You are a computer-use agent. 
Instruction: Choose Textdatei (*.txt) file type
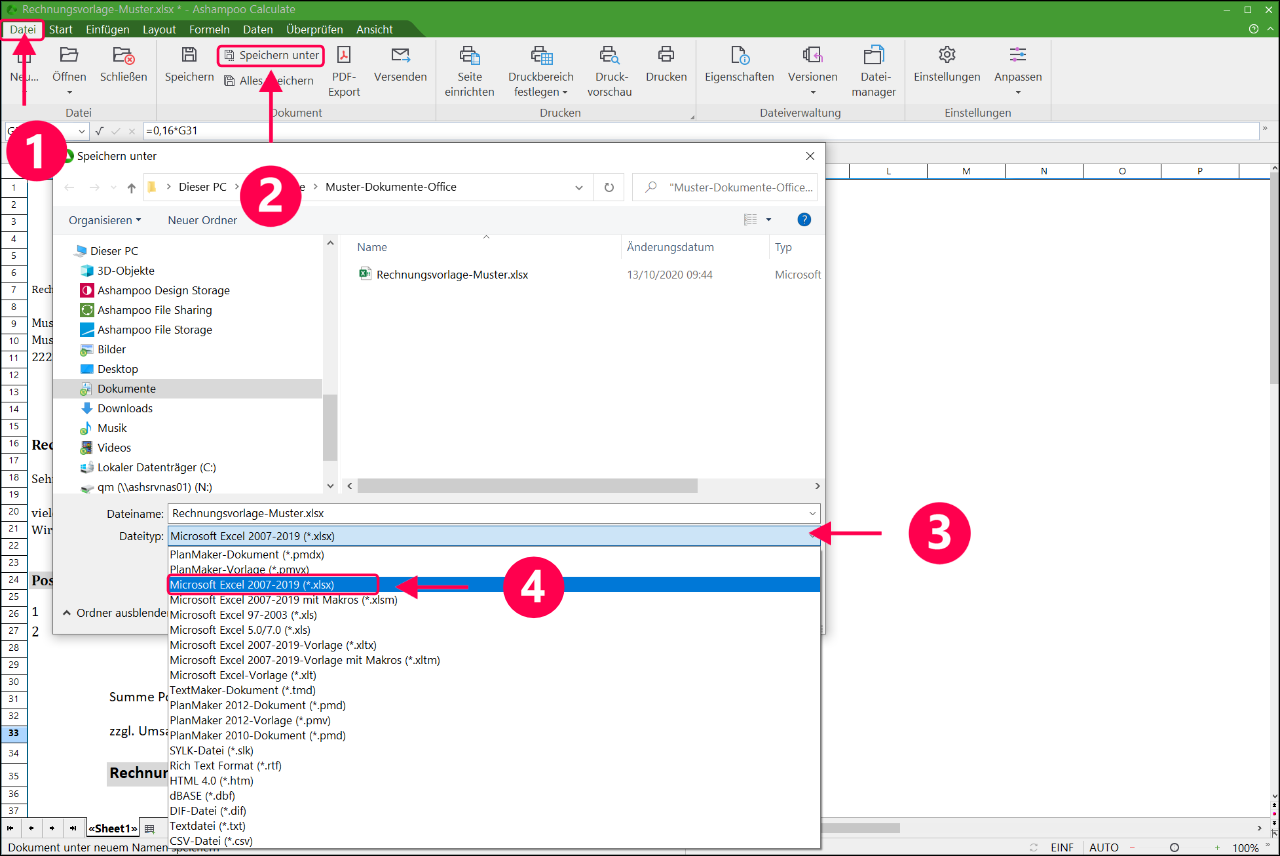(494, 826)
